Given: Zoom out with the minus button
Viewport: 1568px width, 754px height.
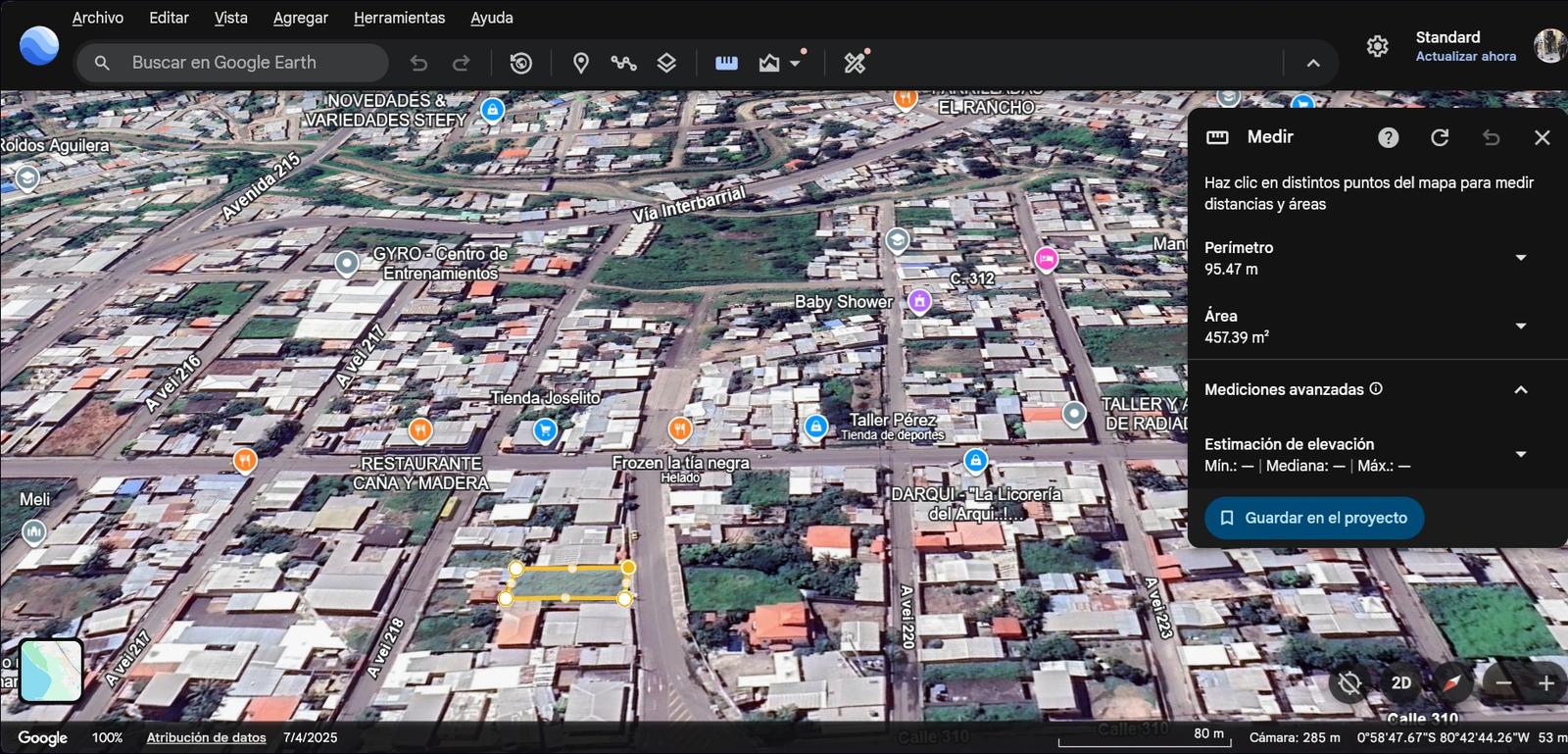Looking at the screenshot, I should [1503, 683].
